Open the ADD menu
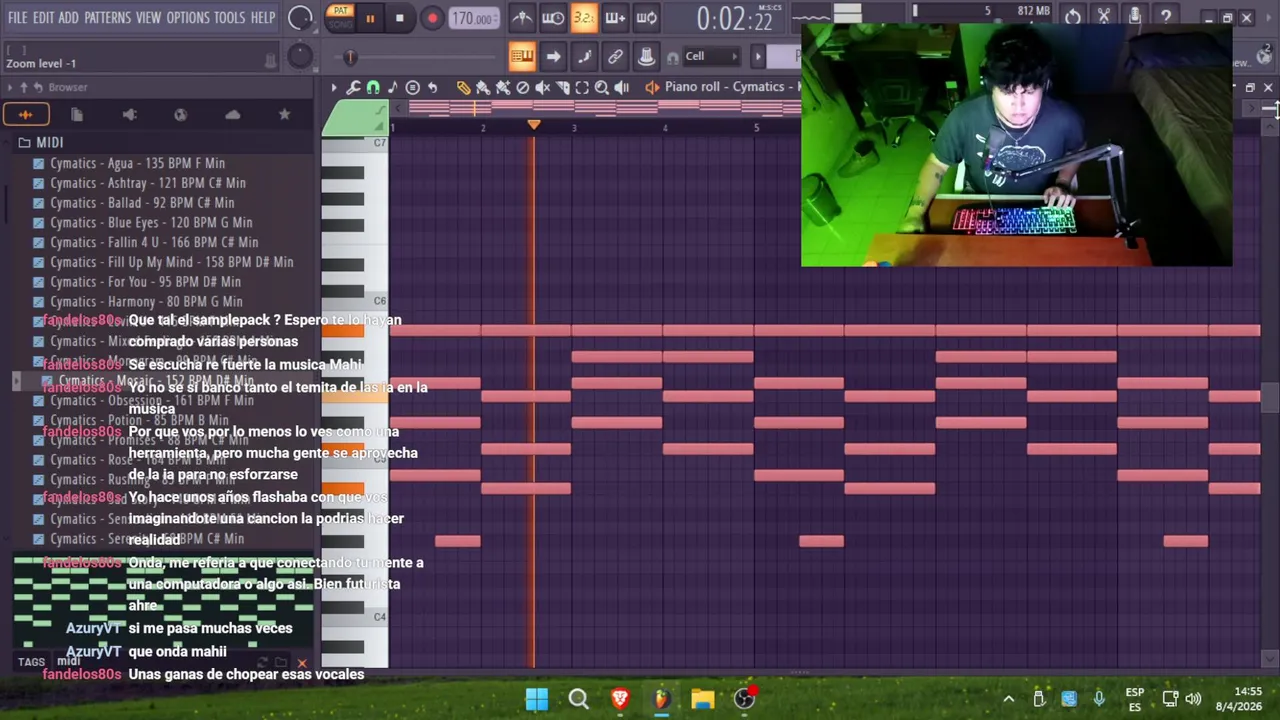Viewport: 1280px width, 720px height. tap(68, 18)
